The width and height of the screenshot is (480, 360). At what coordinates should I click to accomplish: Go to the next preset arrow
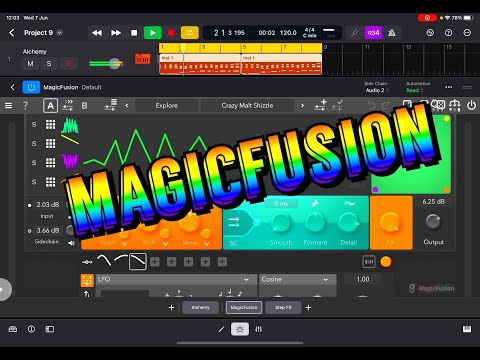(x=302, y=106)
